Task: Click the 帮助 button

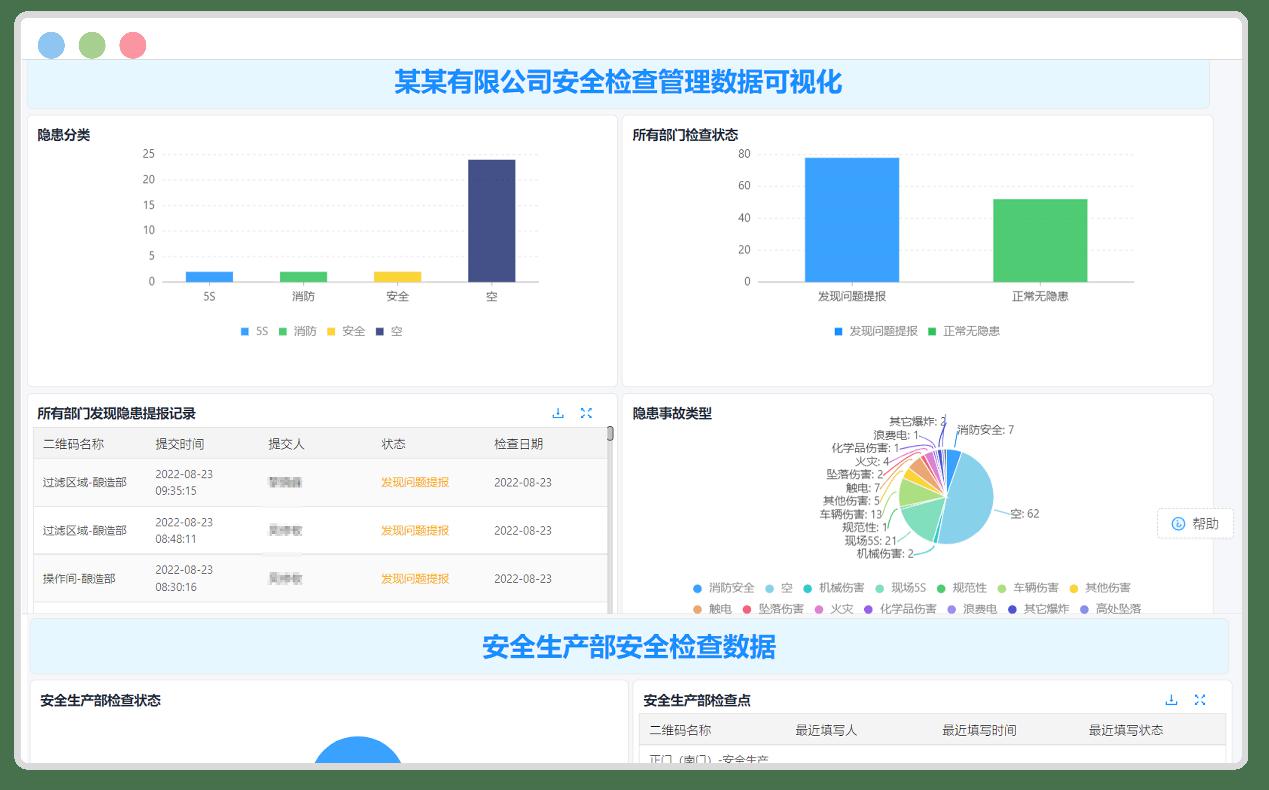Action: 1195,523
